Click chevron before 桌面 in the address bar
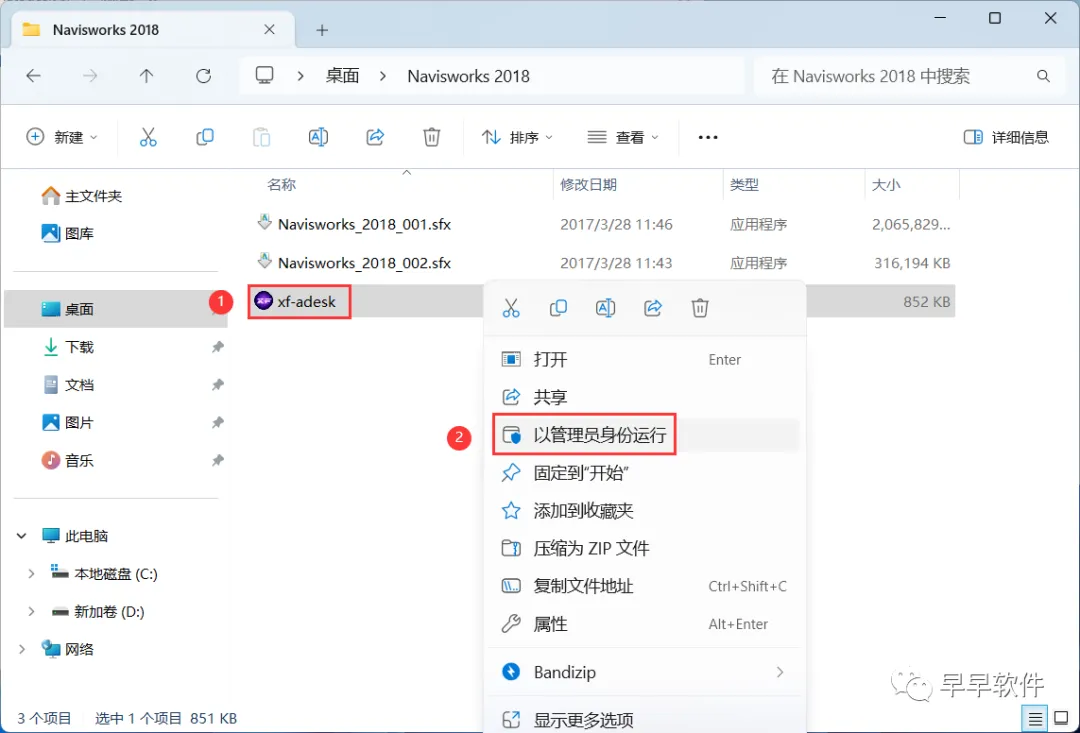Screen dimensions: 1080x733 [300, 76]
